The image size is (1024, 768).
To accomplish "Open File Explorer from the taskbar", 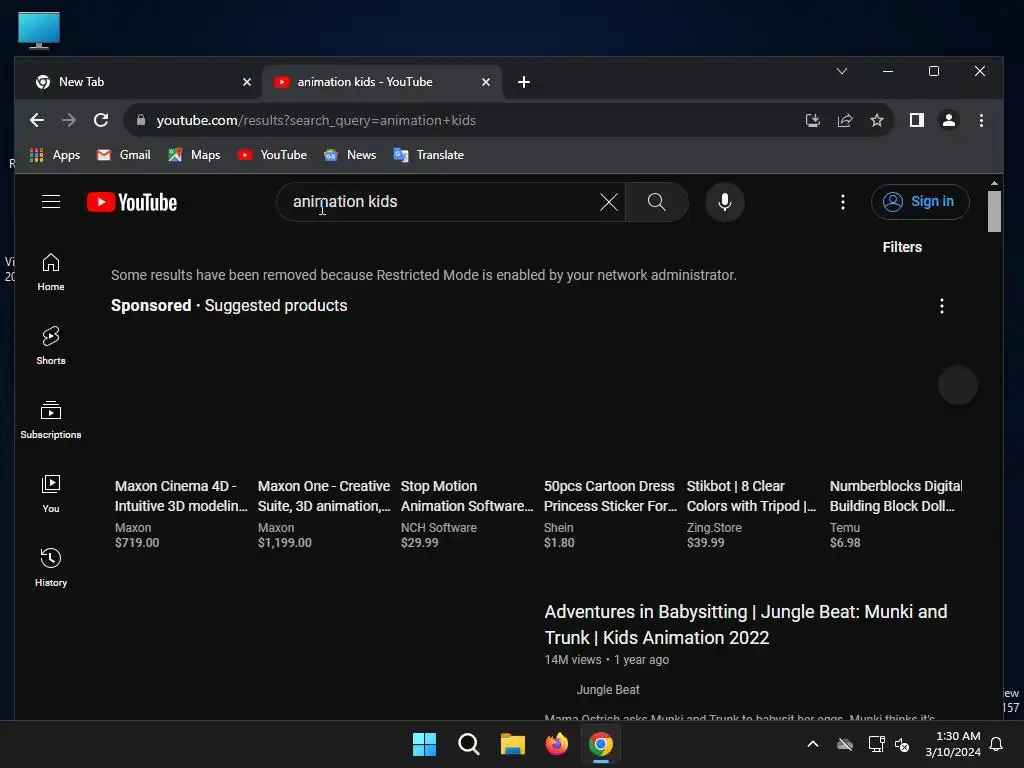I will tap(513, 744).
